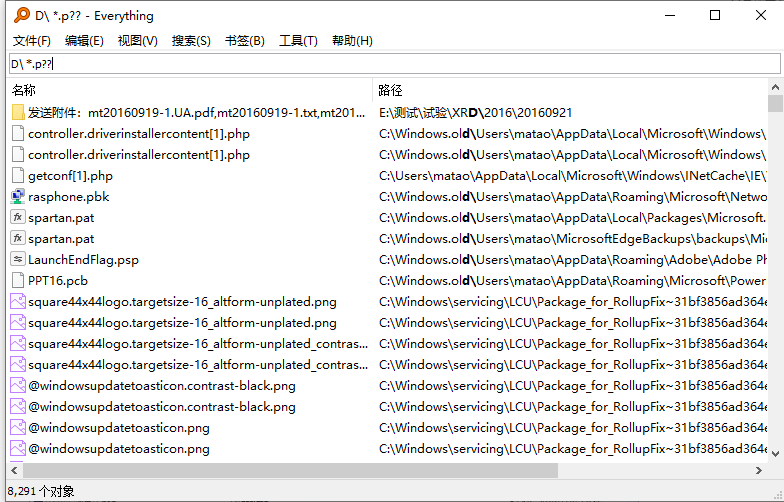
Task: Click the horizontal scrollbar left arrow
Action: pos(14,470)
